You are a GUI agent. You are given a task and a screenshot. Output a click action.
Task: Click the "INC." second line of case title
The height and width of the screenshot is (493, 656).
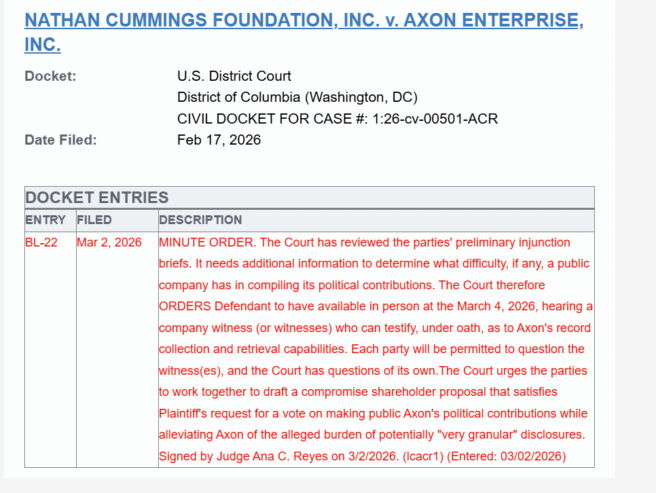pyautogui.click(x=42, y=45)
